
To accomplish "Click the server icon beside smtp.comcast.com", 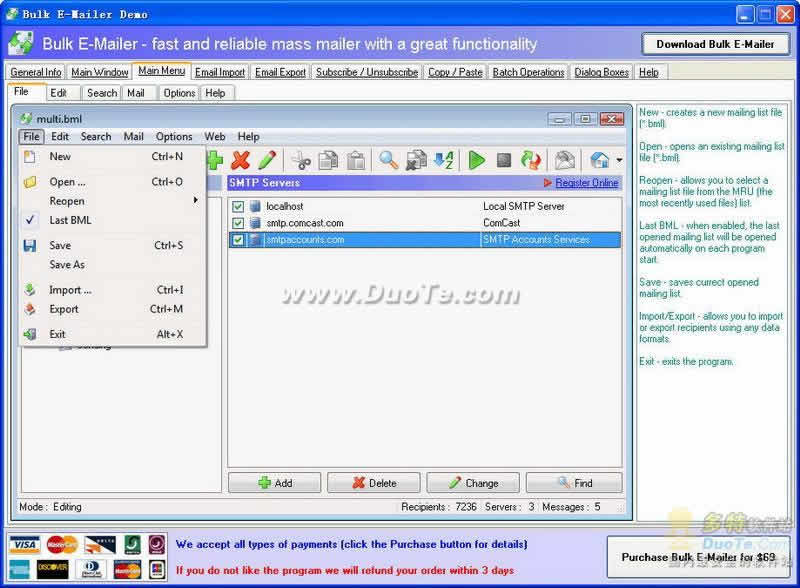I will click(x=255, y=223).
